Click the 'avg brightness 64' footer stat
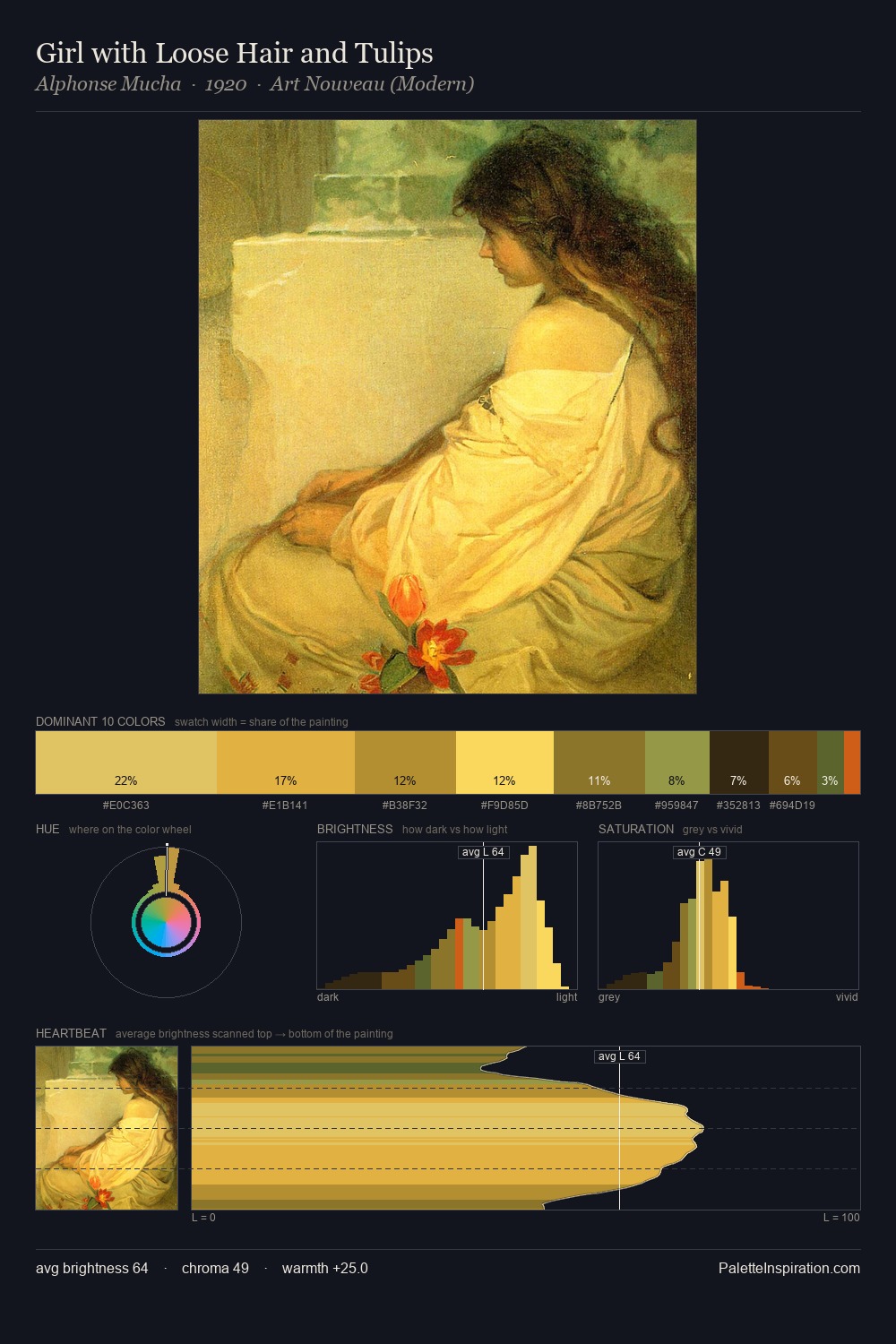Screen dimensions: 896x1344 point(92,1268)
